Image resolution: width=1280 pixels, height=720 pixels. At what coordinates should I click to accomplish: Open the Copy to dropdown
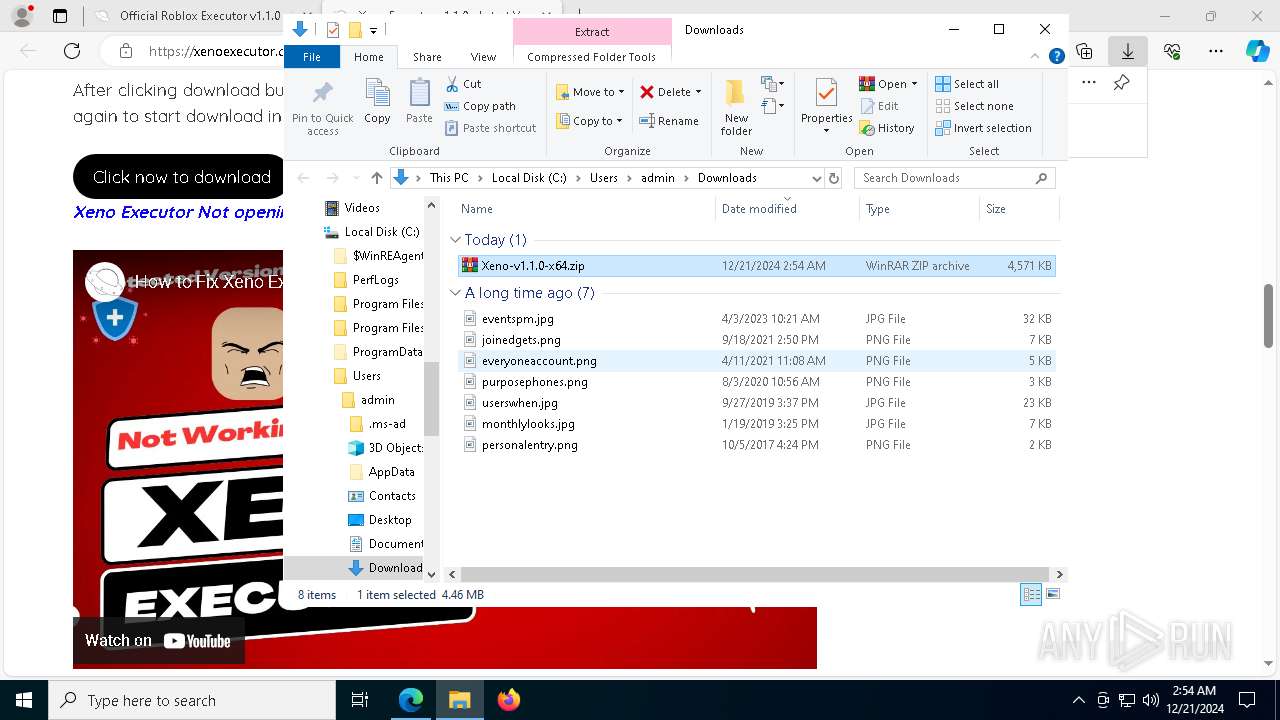coord(590,121)
